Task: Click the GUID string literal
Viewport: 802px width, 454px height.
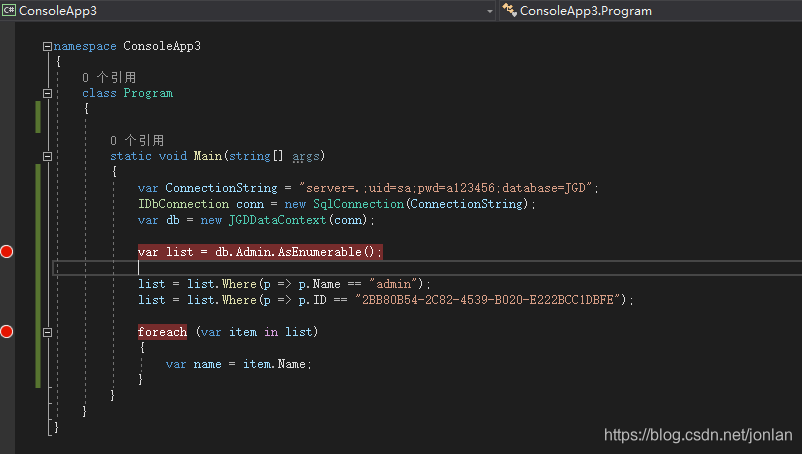Action: tap(488, 300)
